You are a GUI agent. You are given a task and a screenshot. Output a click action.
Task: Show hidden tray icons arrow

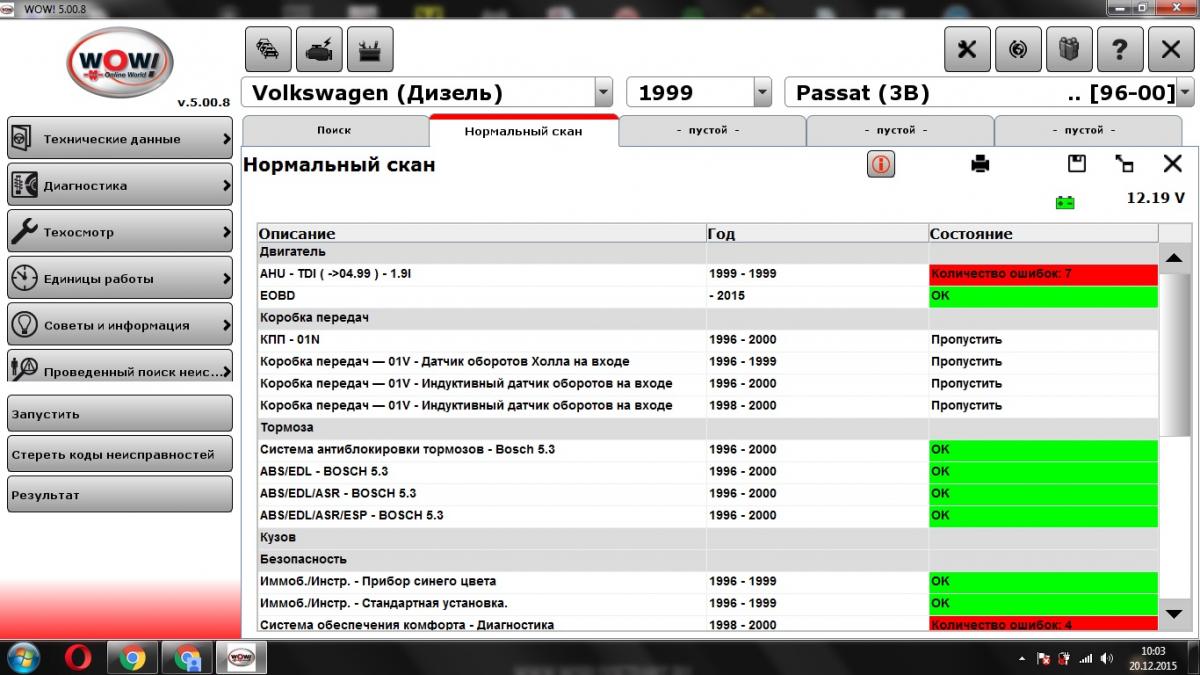click(1022, 659)
